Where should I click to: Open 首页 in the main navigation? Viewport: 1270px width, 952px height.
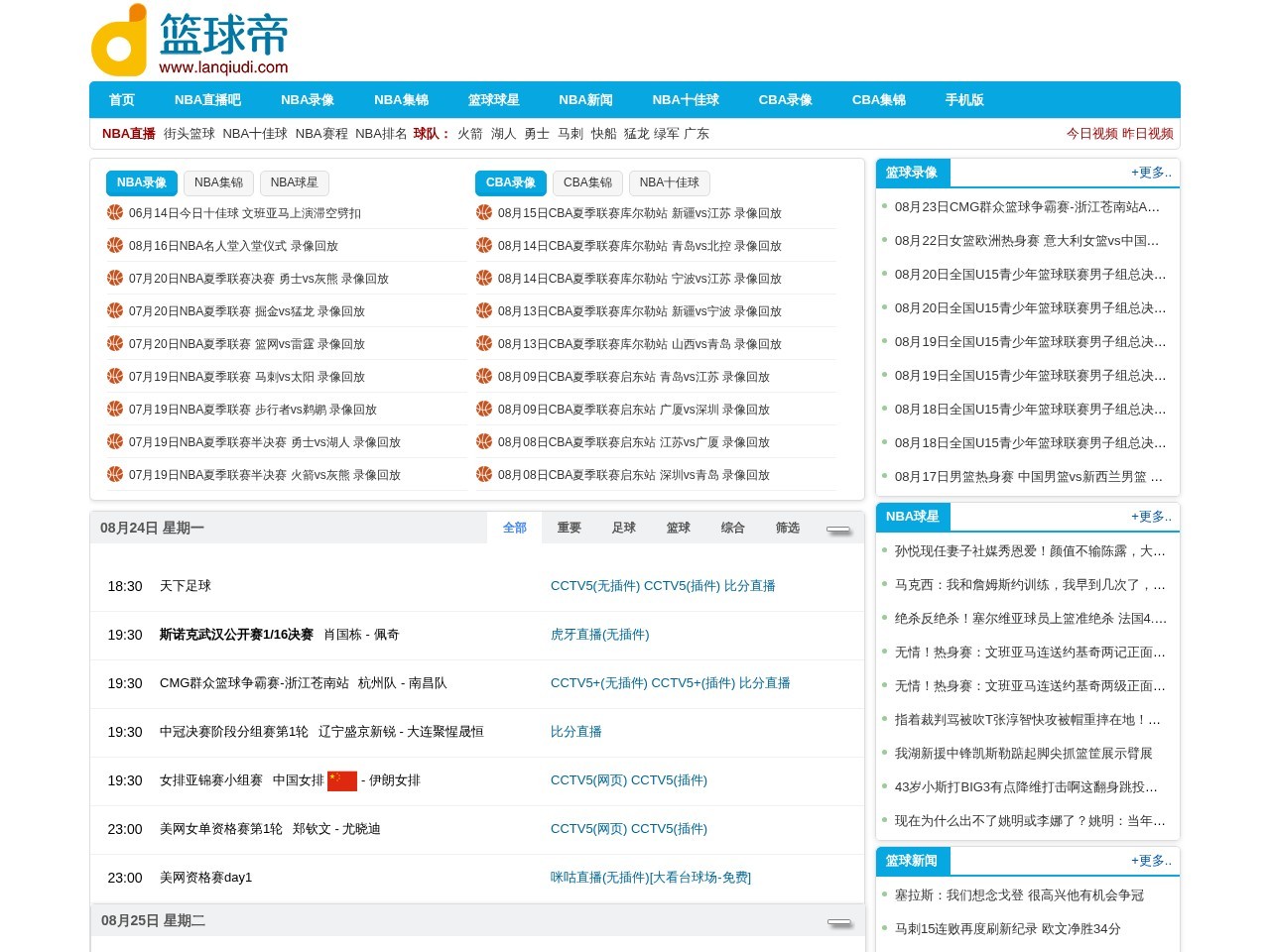point(121,100)
